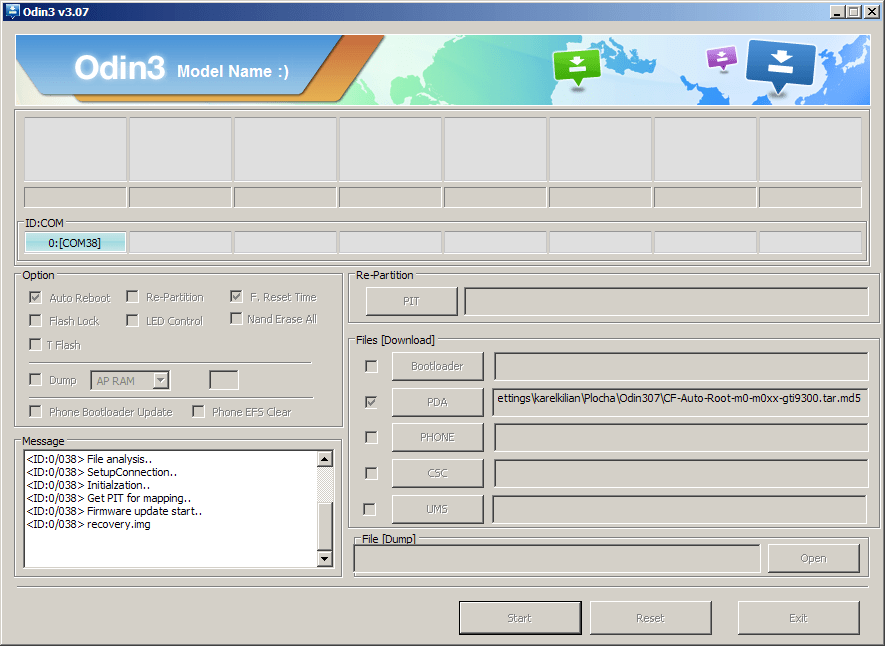
Task: Click the purple download bubble icon in banner
Action: [x=722, y=58]
